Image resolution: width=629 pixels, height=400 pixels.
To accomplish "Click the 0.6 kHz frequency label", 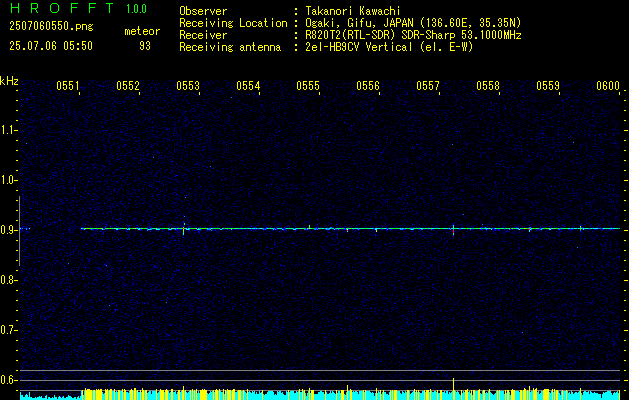I will [8, 380].
